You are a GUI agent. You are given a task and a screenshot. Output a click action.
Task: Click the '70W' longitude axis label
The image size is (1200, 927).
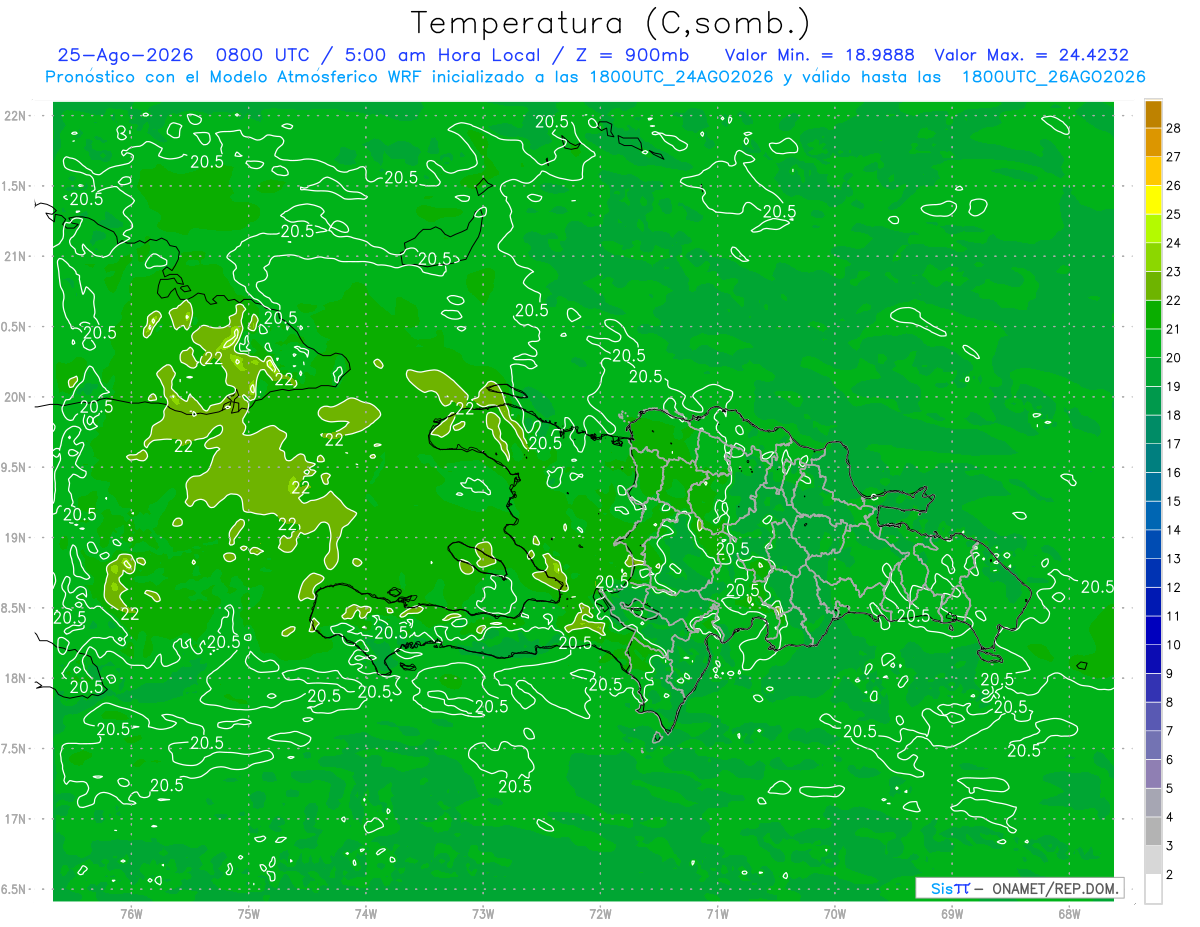(x=835, y=913)
